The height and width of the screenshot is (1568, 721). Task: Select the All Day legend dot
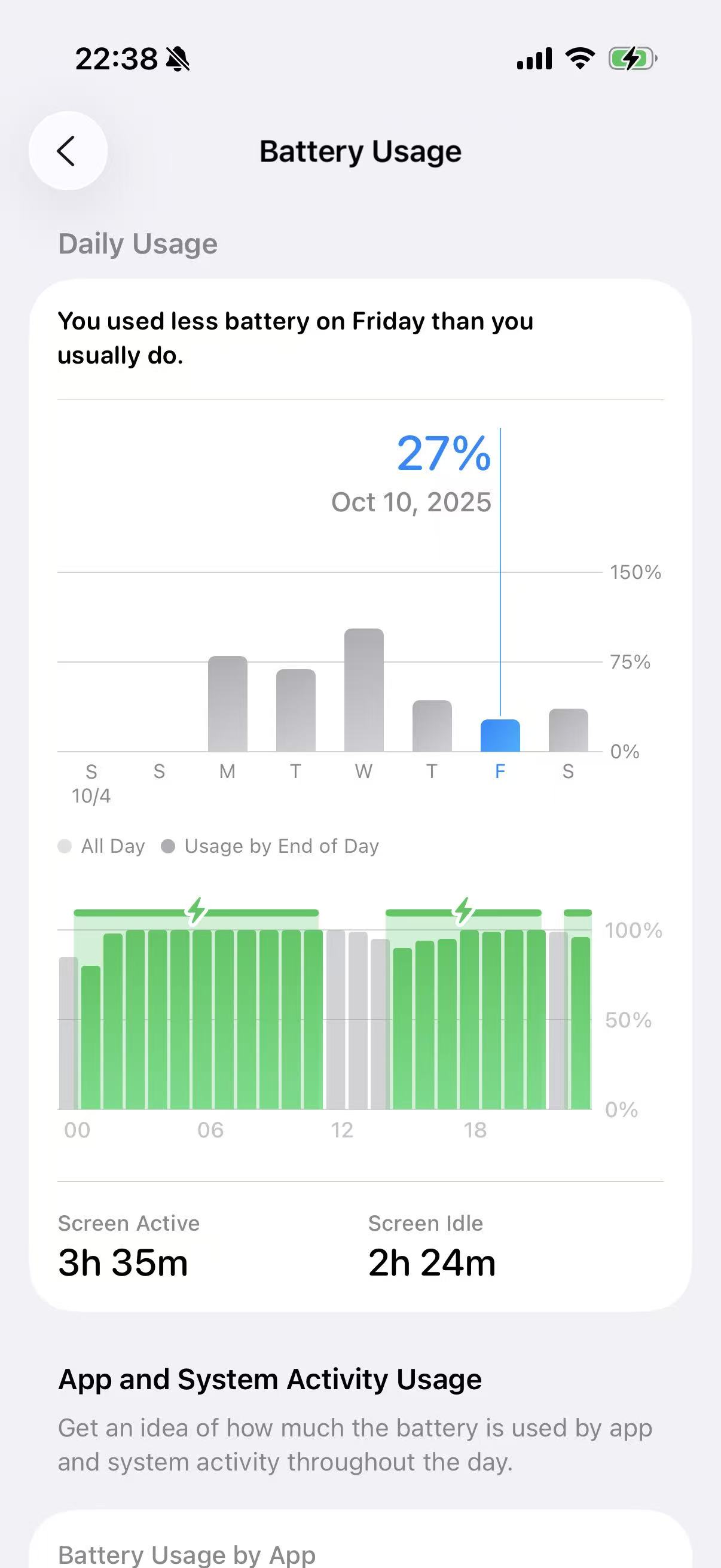[65, 846]
